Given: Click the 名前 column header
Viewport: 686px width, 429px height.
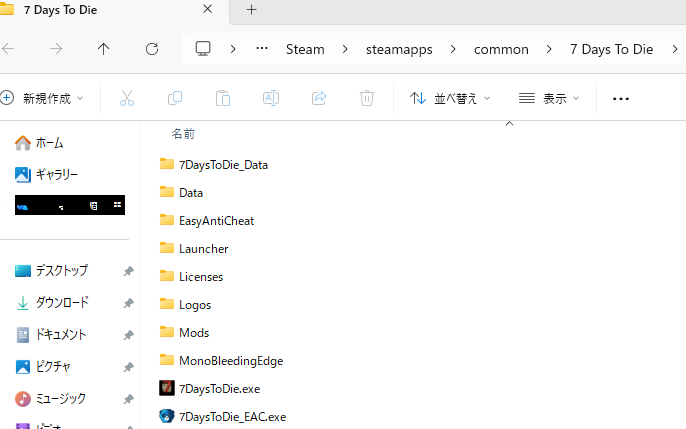Looking at the screenshot, I should [183, 133].
